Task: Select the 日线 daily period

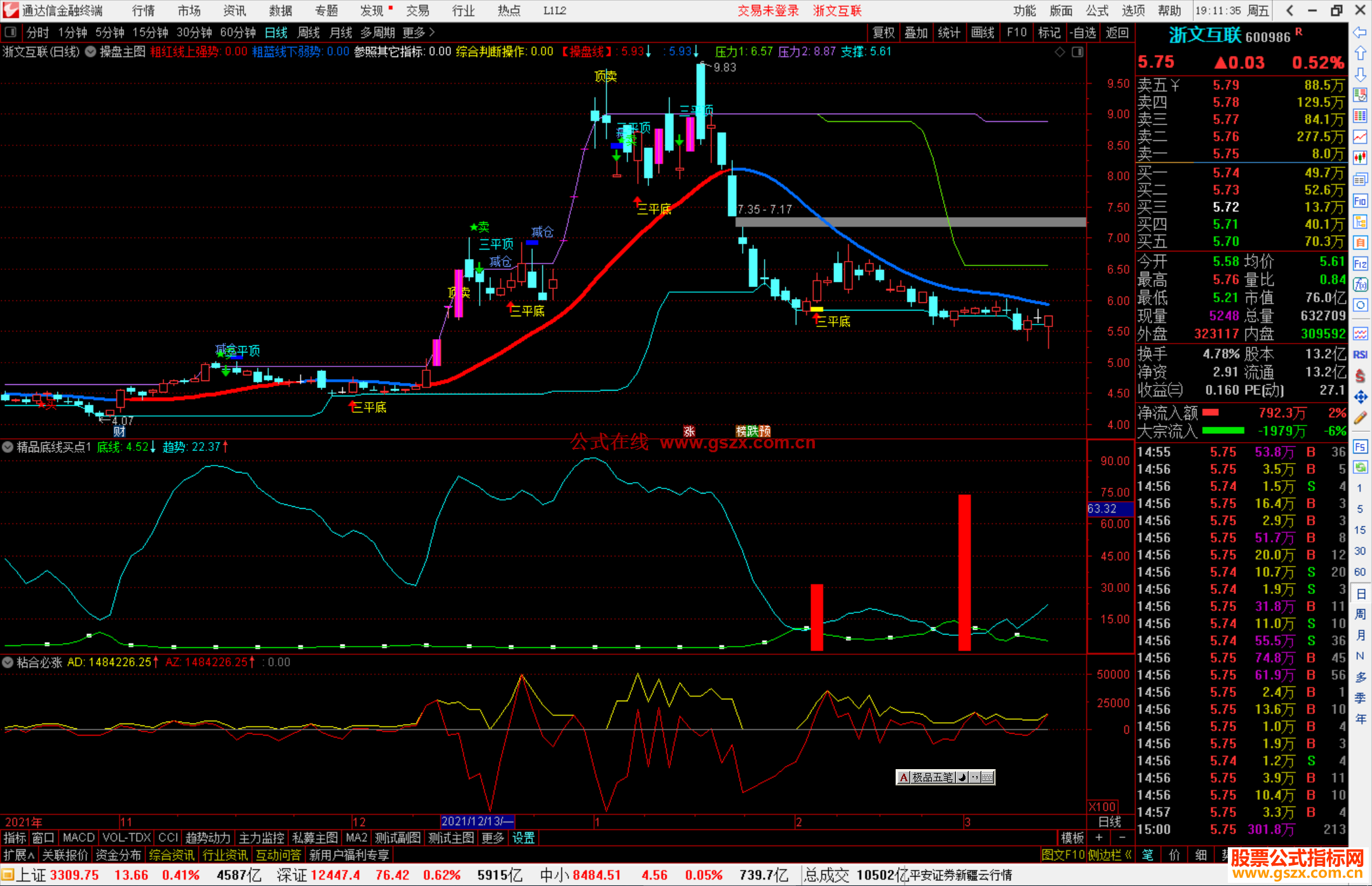Action: pyautogui.click(x=276, y=32)
